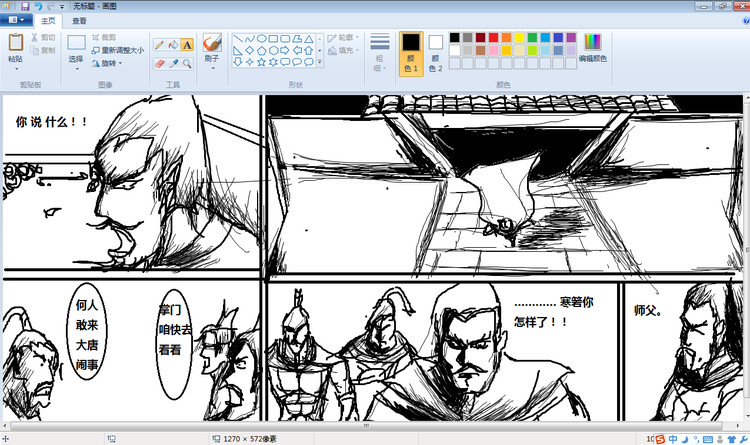
Task: Pick the red color swatch
Action: 494,38
